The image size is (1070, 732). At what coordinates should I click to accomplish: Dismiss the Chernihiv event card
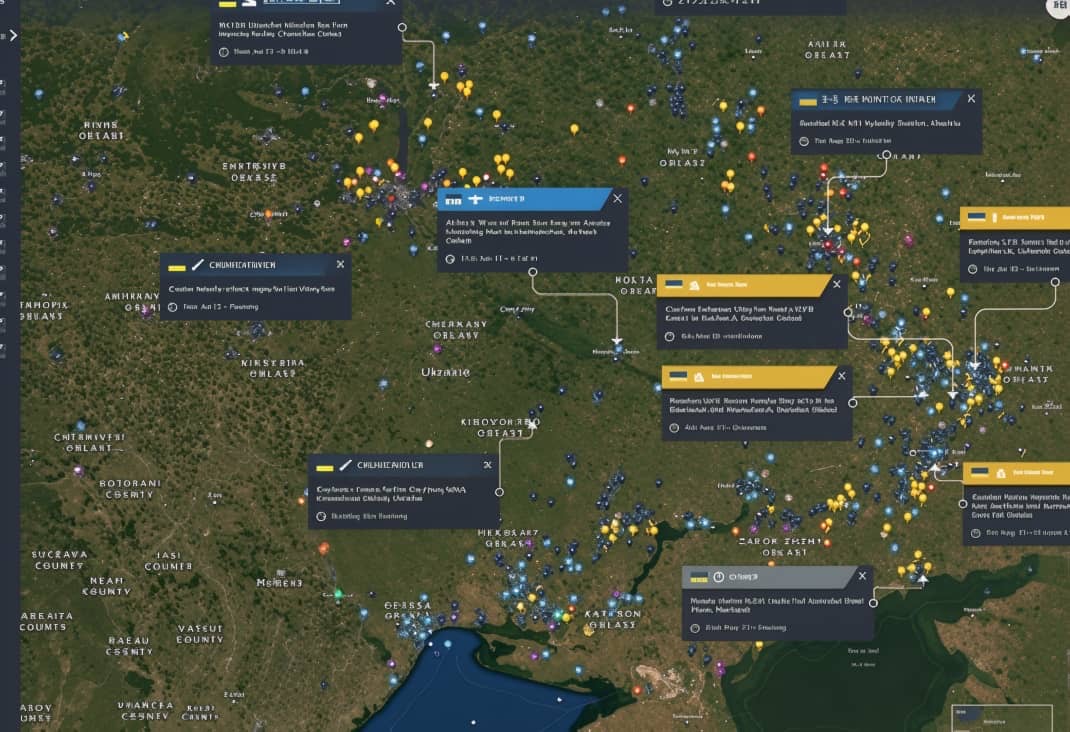[x=340, y=265]
